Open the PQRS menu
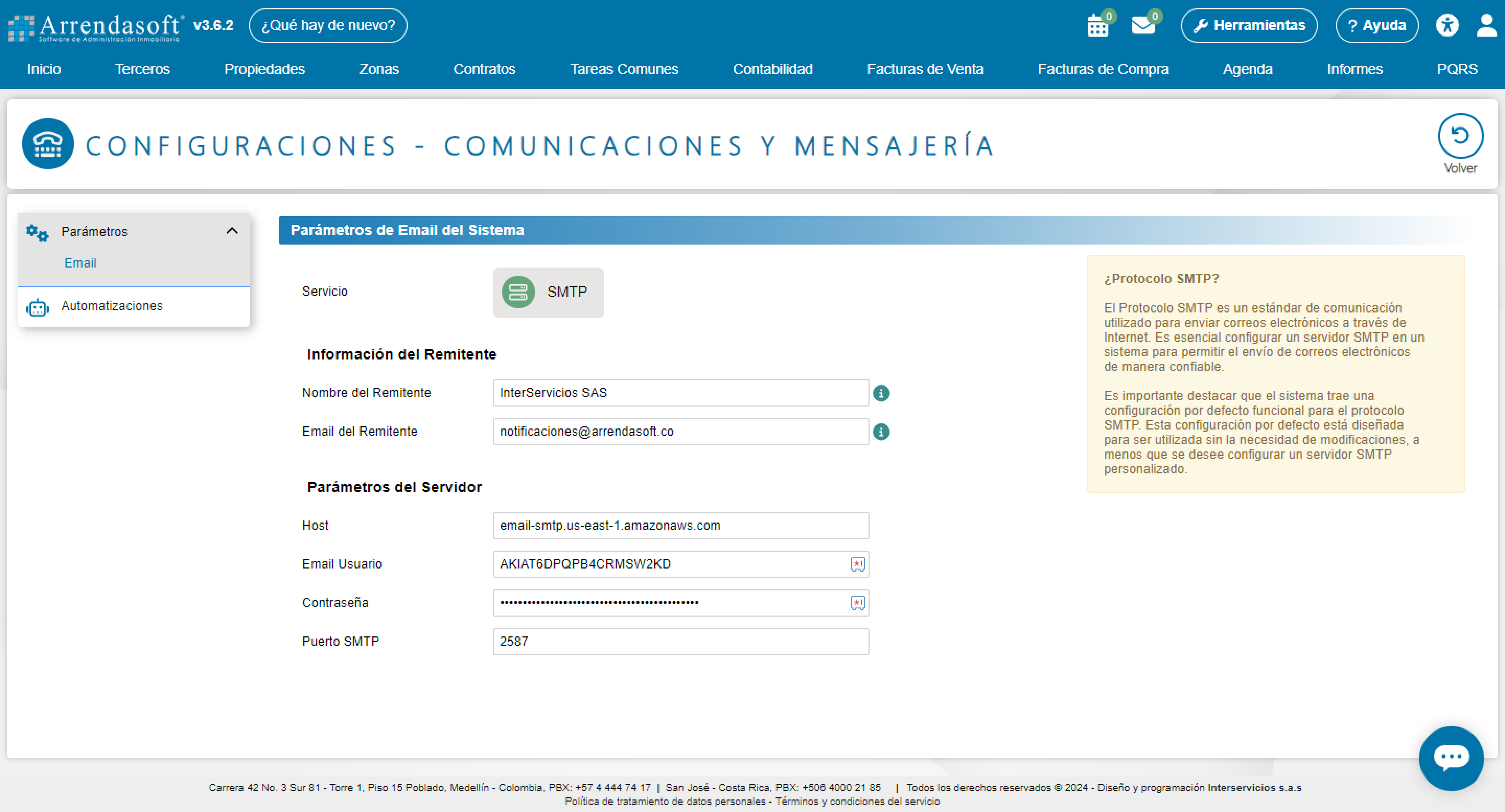Image resolution: width=1505 pixels, height=812 pixels. pos(1457,69)
